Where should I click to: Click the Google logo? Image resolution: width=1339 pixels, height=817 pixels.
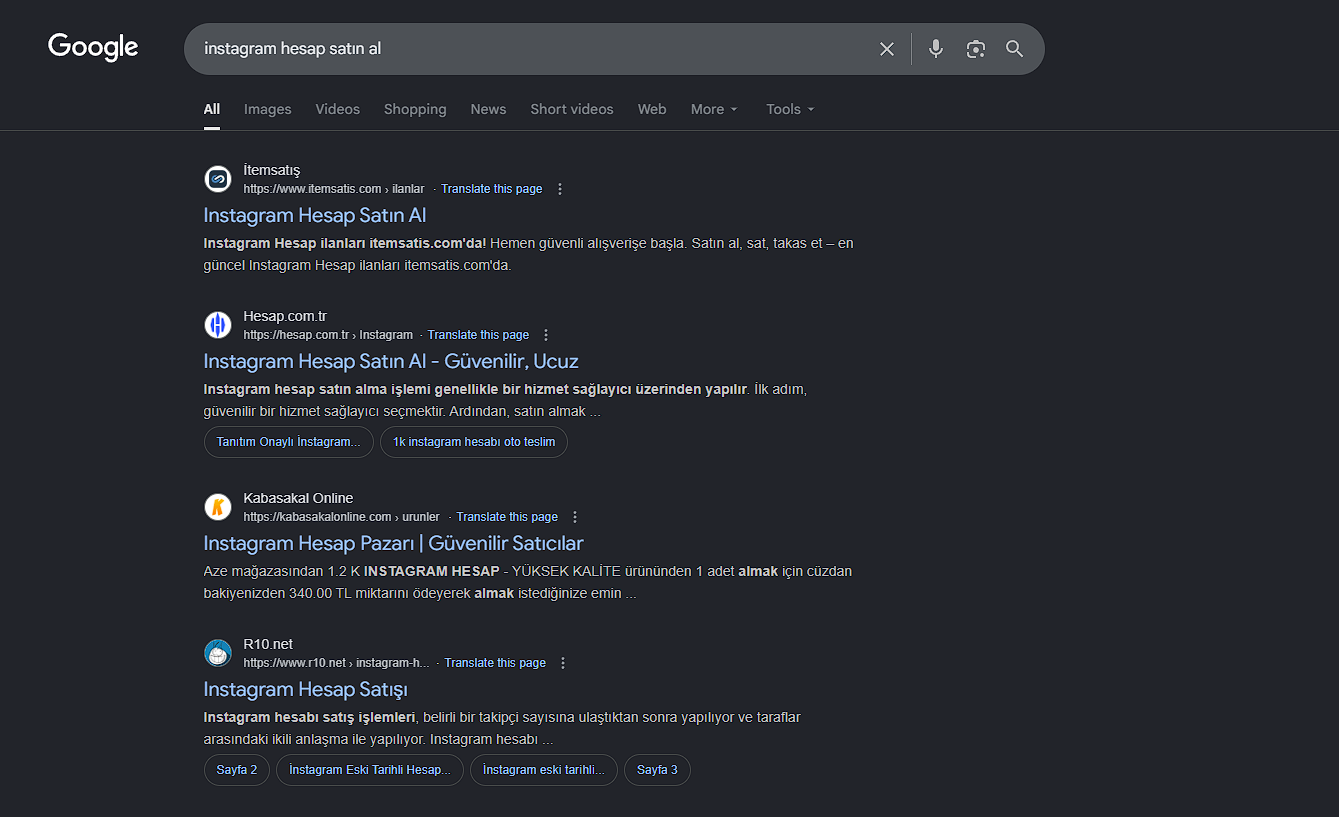pos(93,47)
